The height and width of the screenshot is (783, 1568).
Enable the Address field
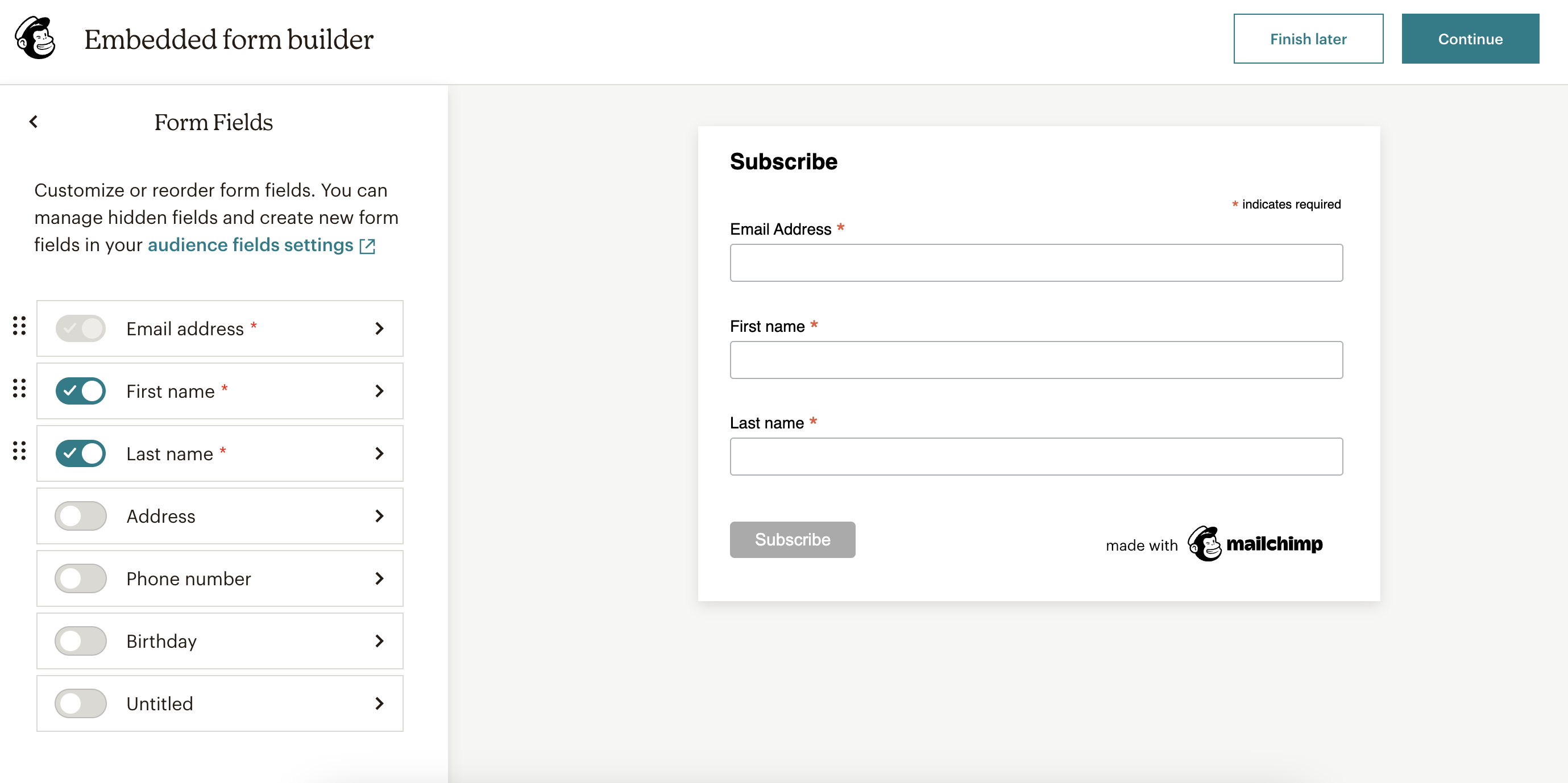pos(81,516)
